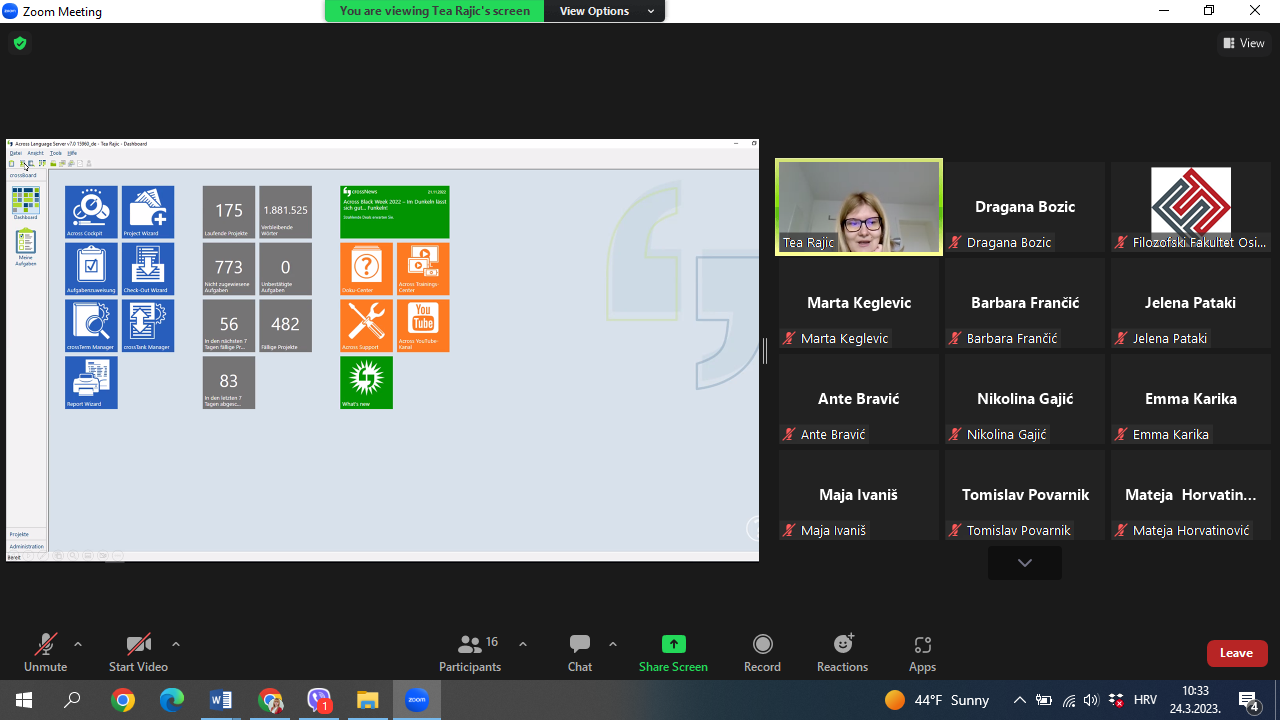
Task: Launch the Project Wizard tile
Action: pos(148,212)
